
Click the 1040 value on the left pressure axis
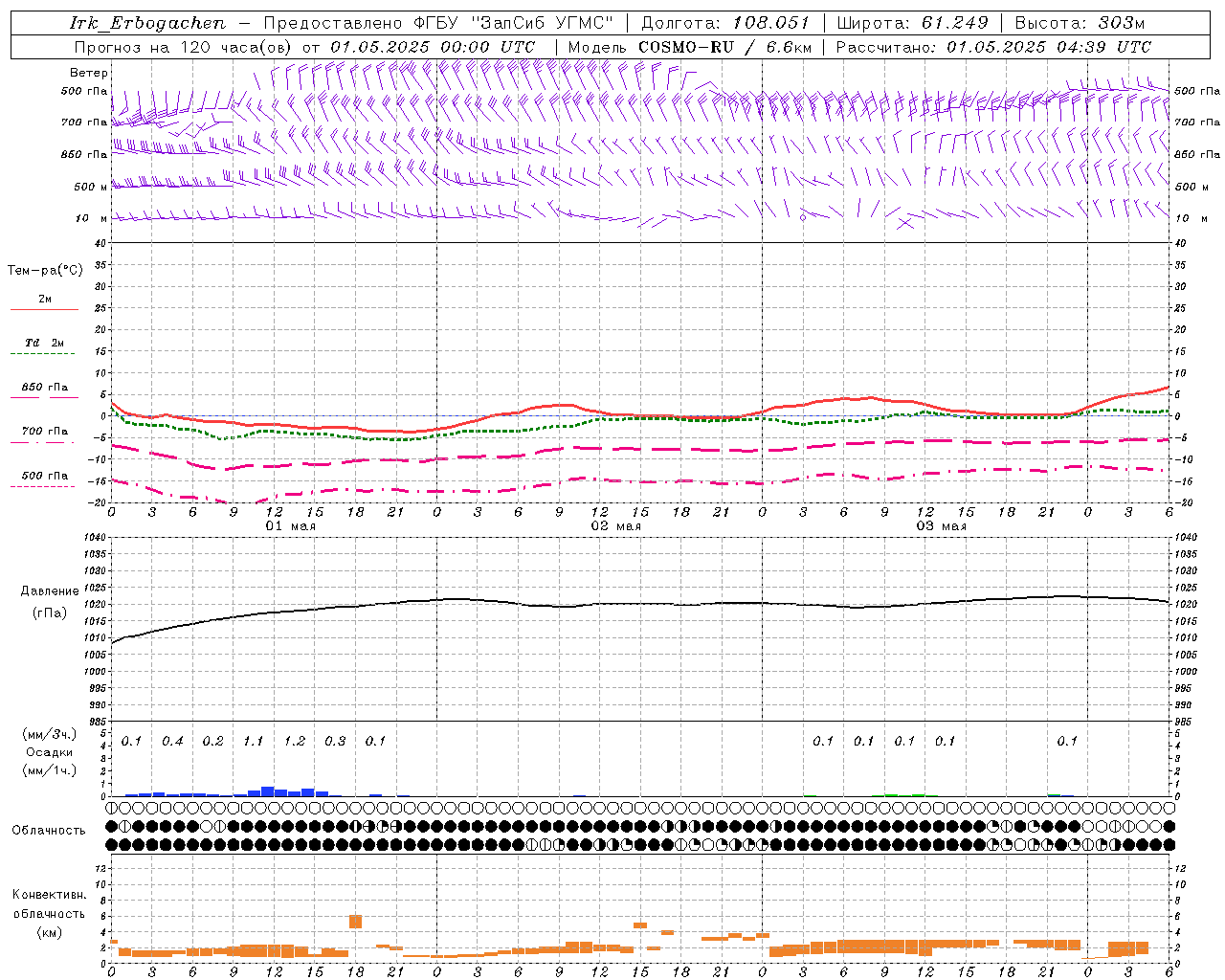[x=95, y=538]
